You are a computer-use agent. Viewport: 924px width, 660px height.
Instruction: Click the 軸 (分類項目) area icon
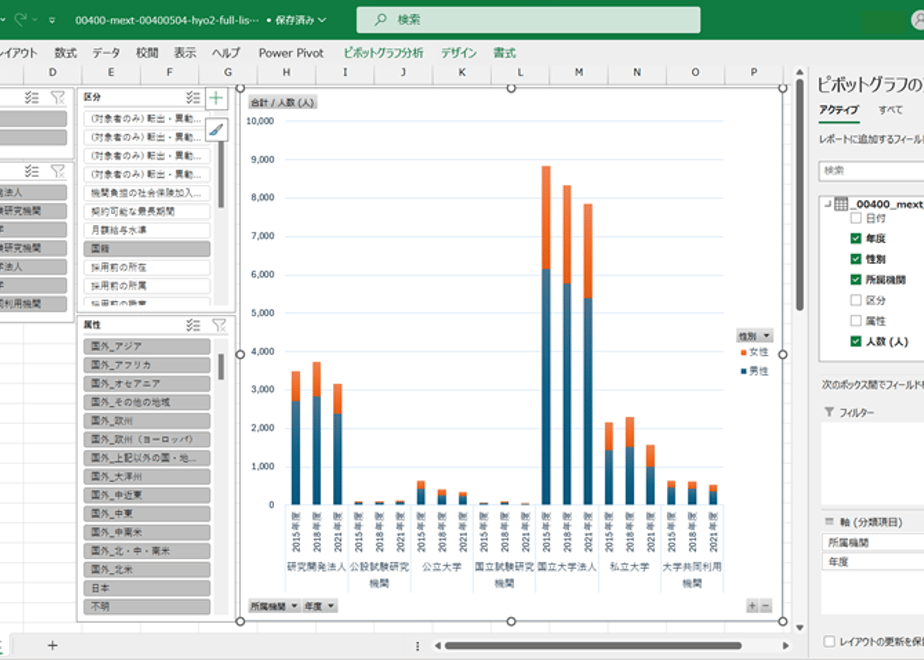(830, 522)
